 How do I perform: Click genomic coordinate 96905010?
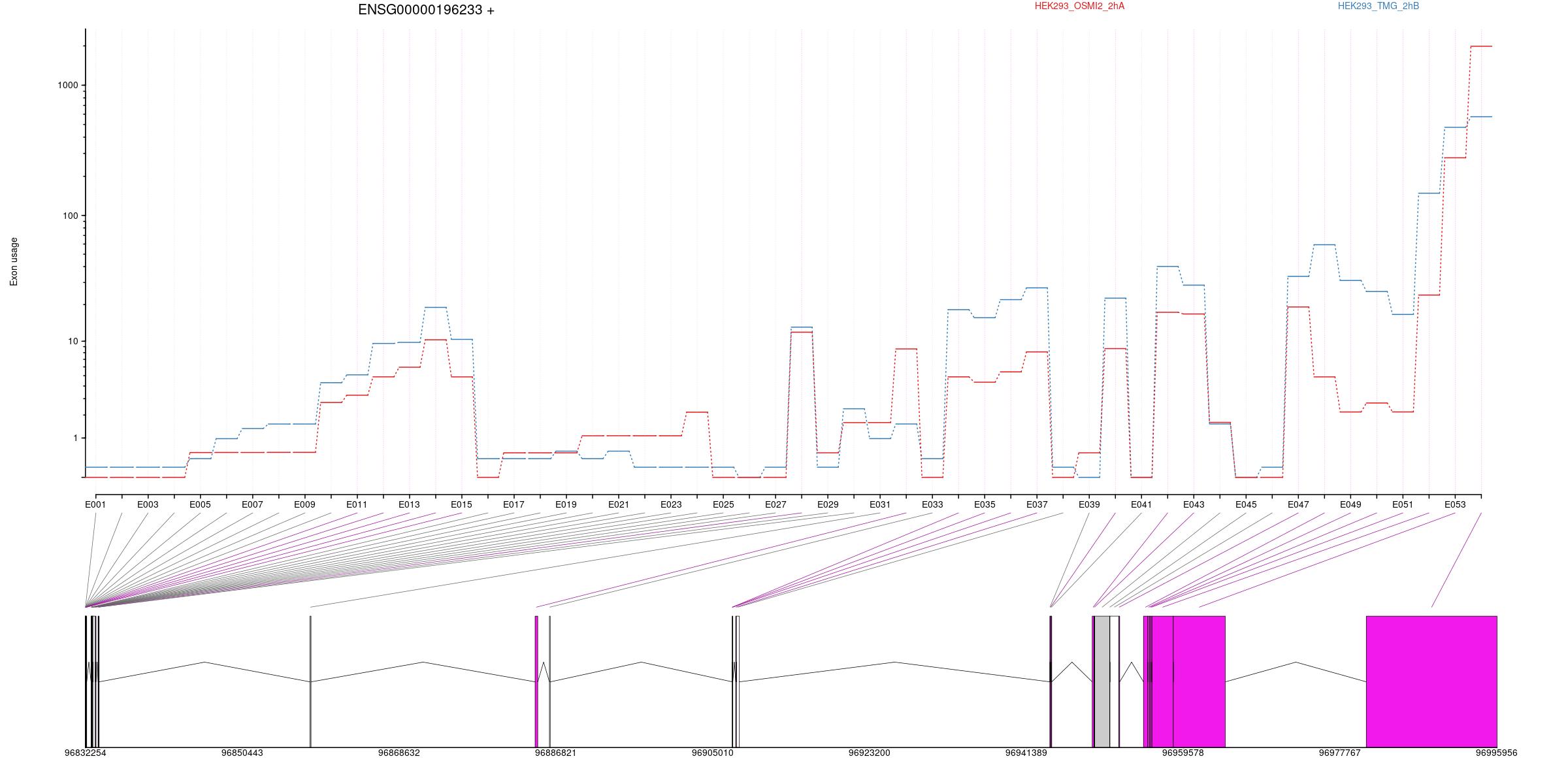pyautogui.click(x=712, y=753)
